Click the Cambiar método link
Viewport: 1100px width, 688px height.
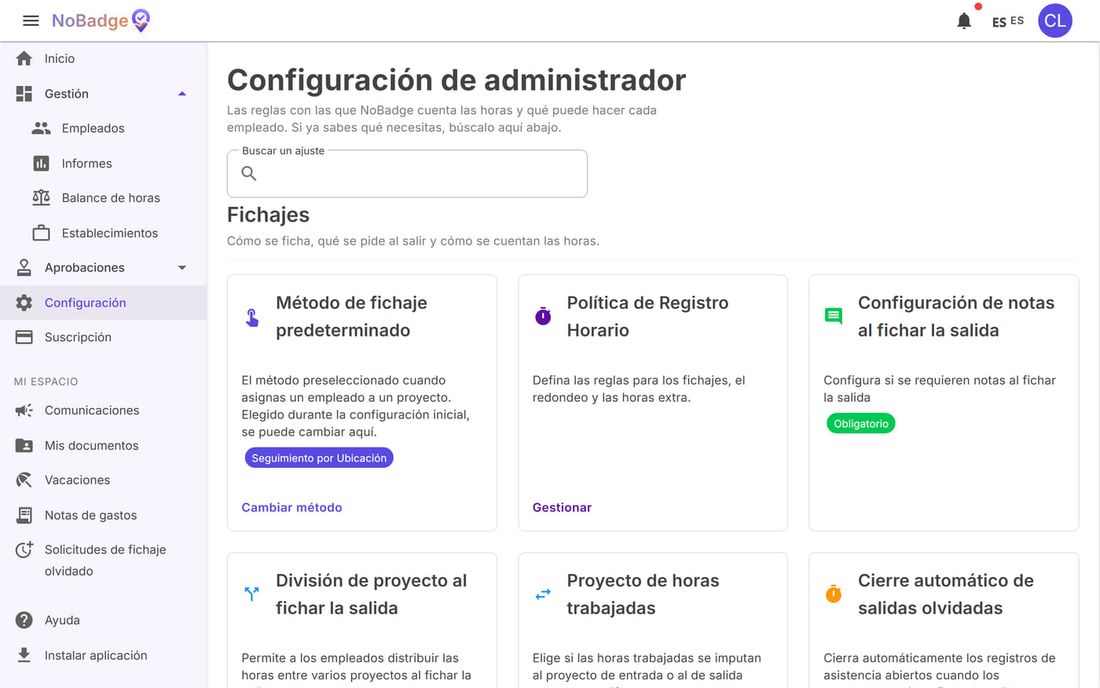pyautogui.click(x=292, y=507)
